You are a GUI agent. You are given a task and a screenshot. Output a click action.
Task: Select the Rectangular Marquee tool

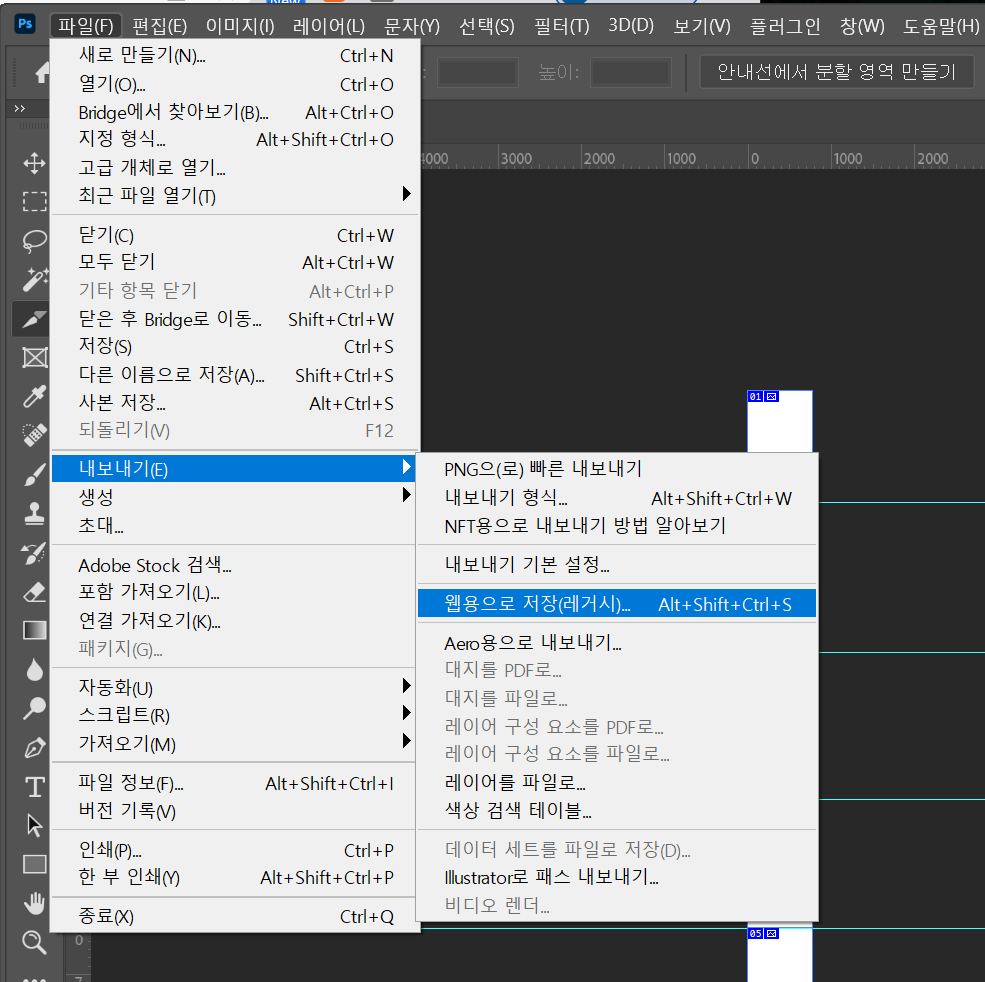33,201
